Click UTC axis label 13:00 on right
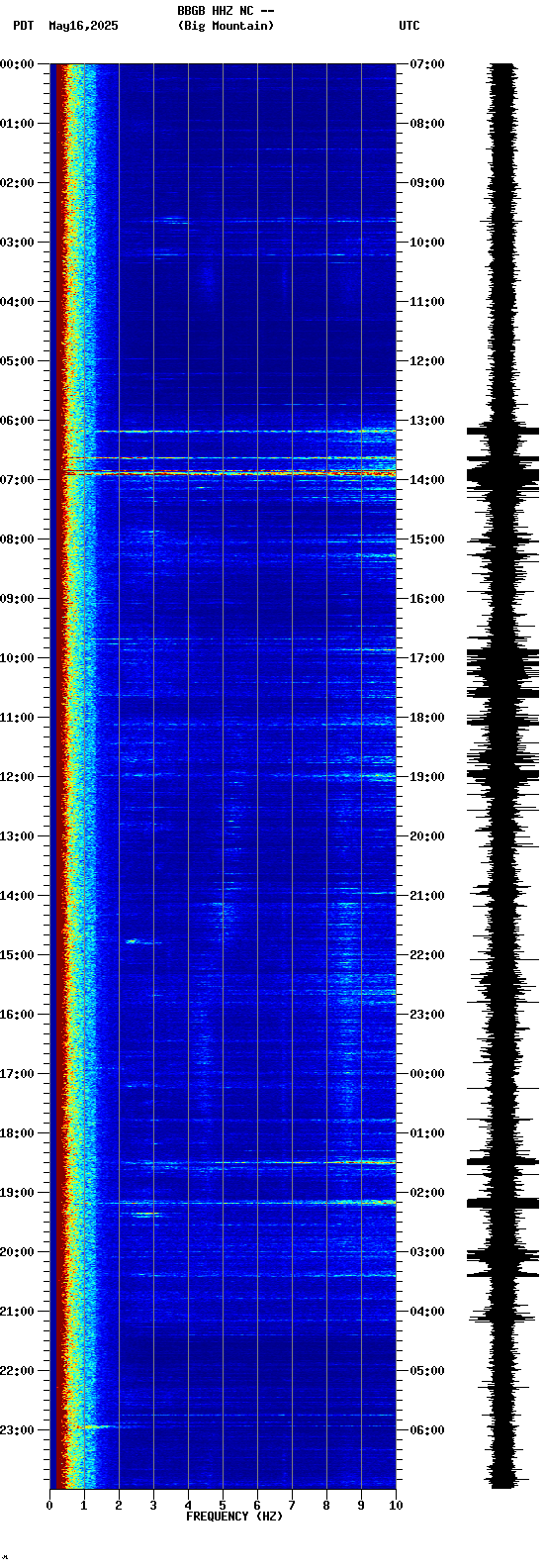The image size is (546, 1568). click(427, 421)
